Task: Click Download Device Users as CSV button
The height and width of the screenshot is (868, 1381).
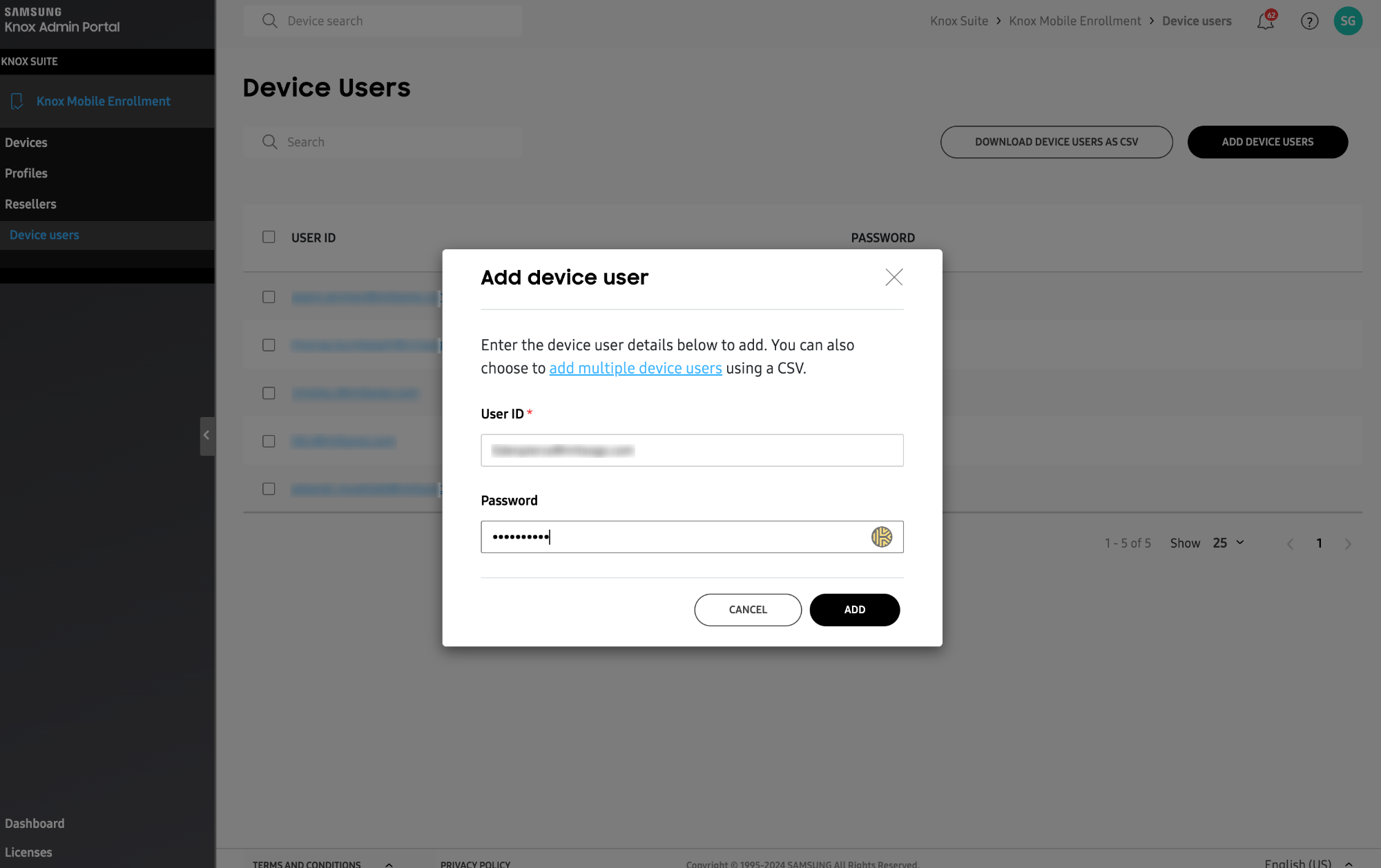Action: pos(1056,142)
